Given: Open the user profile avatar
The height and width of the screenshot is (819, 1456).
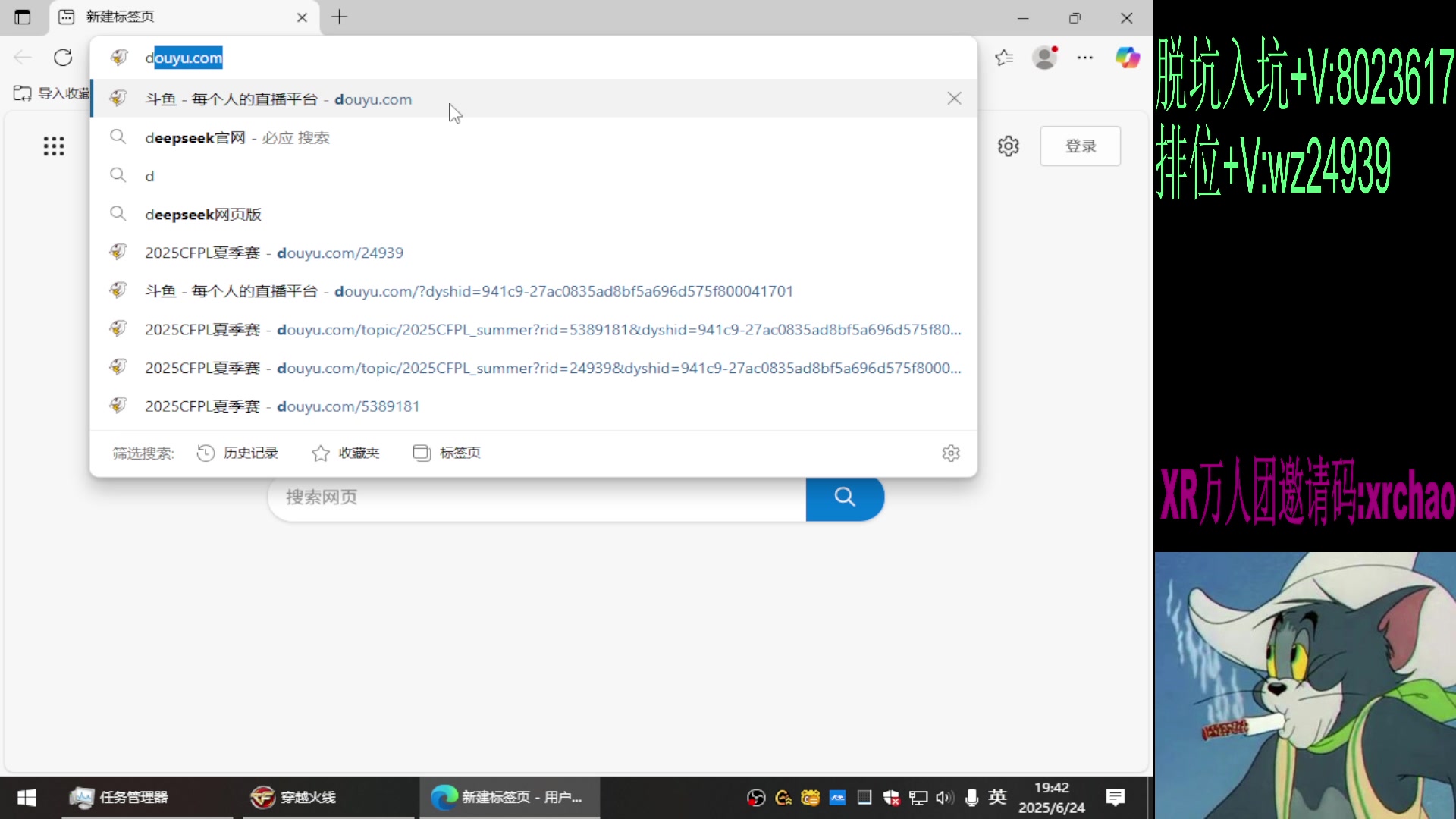Looking at the screenshot, I should [1045, 58].
